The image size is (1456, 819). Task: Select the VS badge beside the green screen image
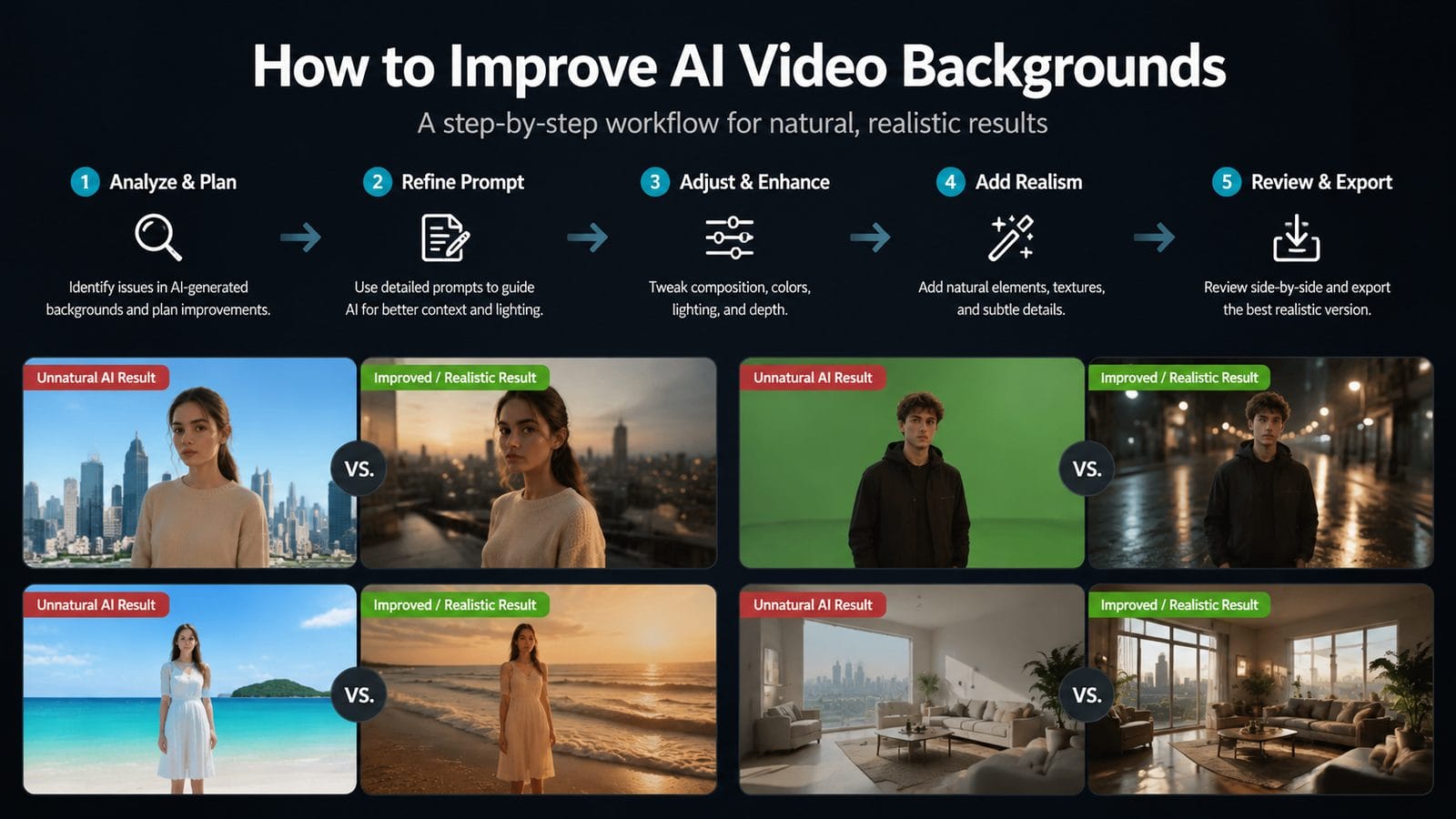tap(1087, 469)
